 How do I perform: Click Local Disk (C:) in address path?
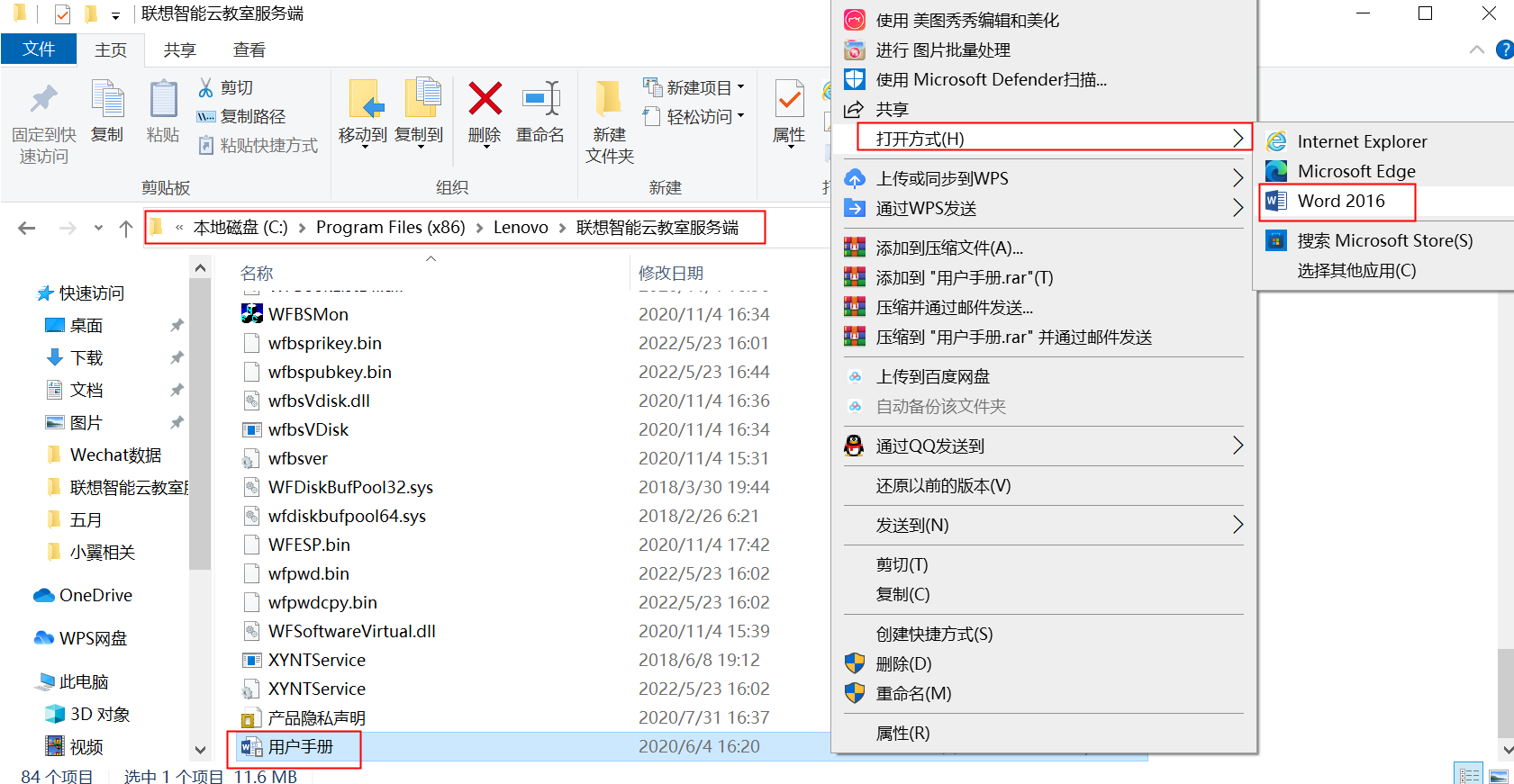240,227
